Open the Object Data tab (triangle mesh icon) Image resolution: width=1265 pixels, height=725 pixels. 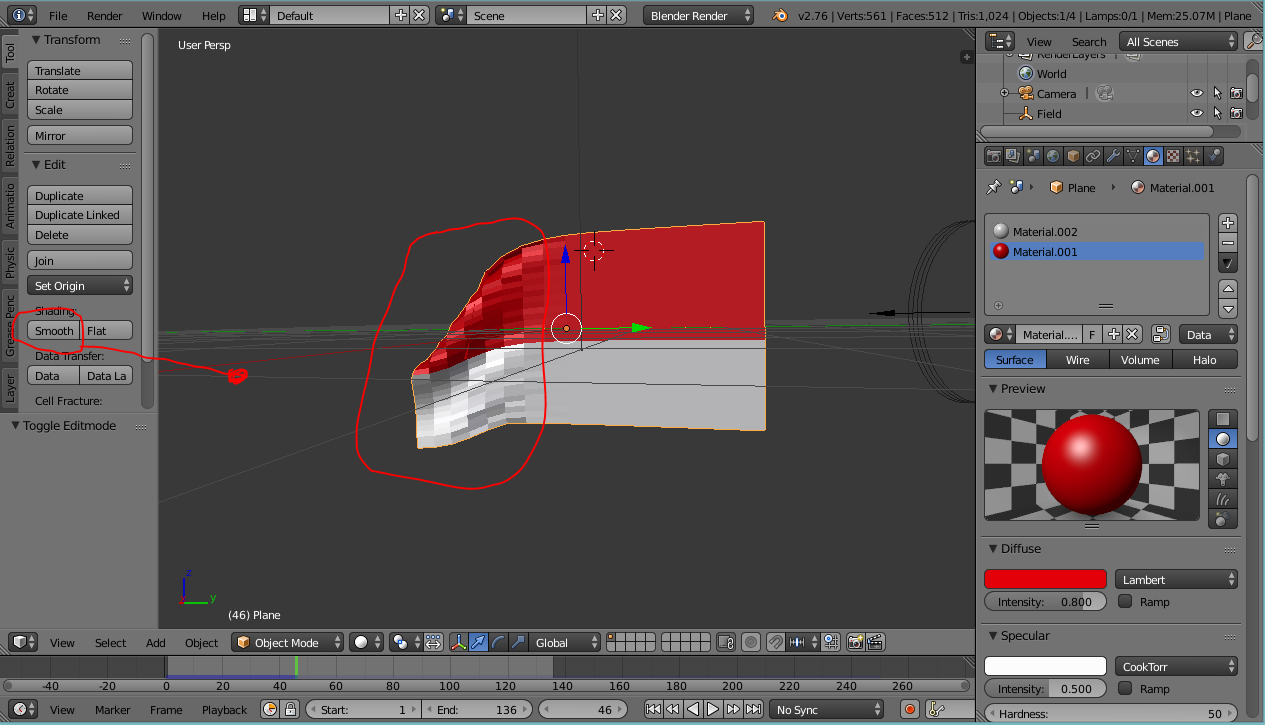pos(1133,156)
